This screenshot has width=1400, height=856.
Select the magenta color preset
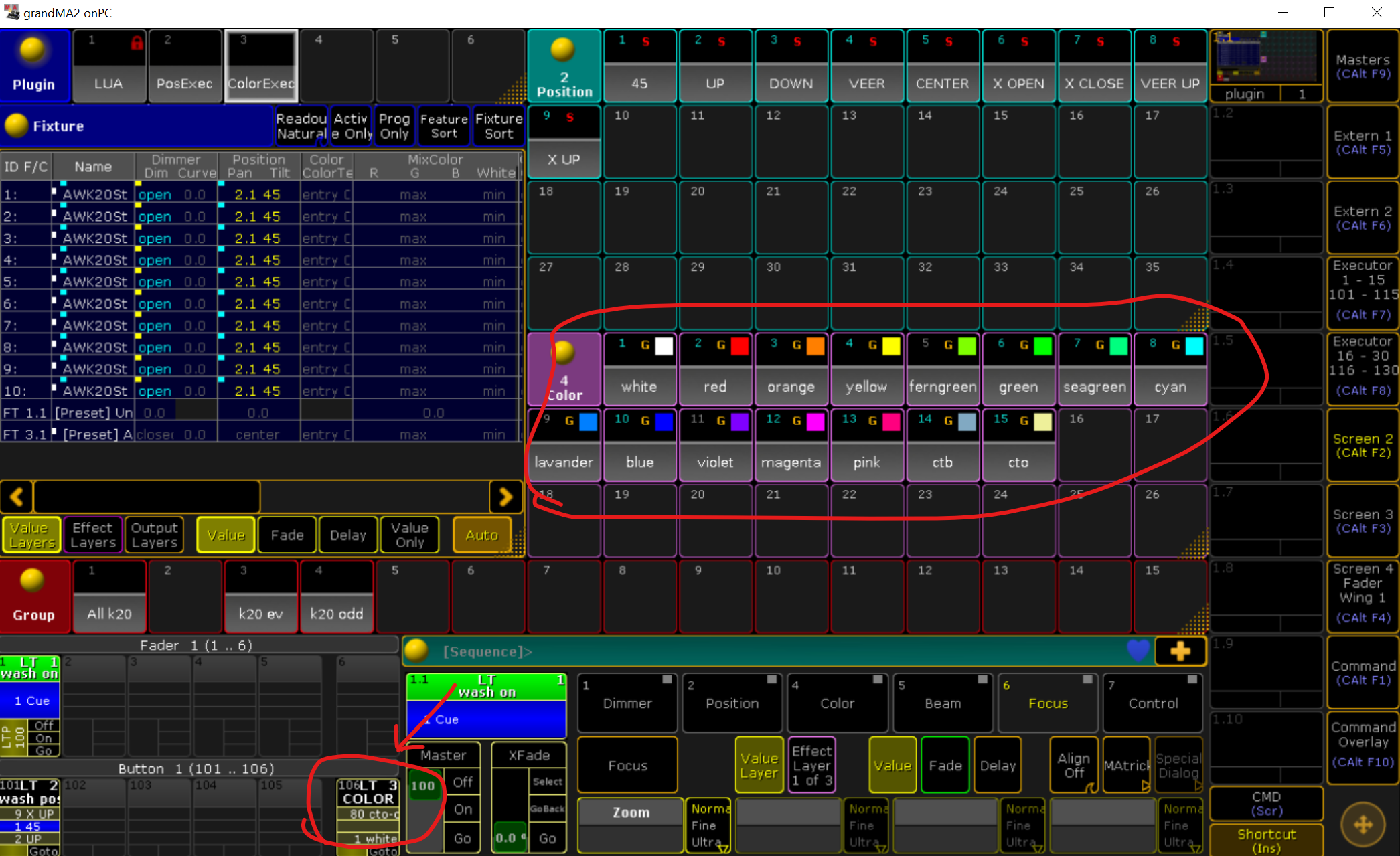click(x=791, y=446)
